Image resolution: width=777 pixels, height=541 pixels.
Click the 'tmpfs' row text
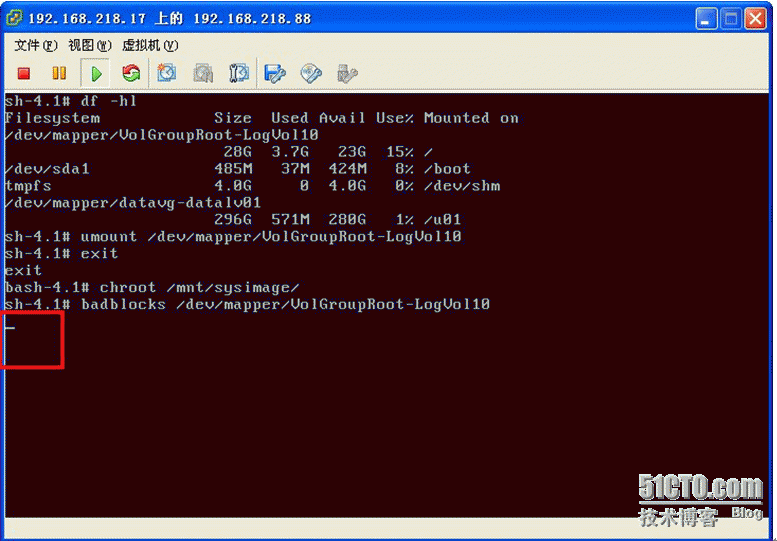click(28, 186)
